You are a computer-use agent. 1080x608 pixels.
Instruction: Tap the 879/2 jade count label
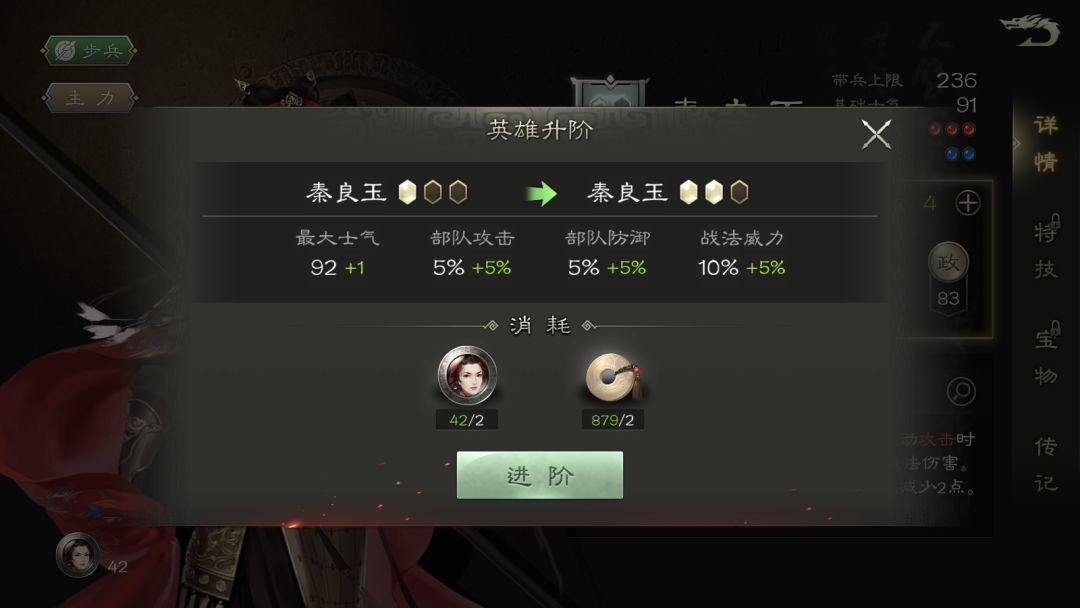coord(612,420)
